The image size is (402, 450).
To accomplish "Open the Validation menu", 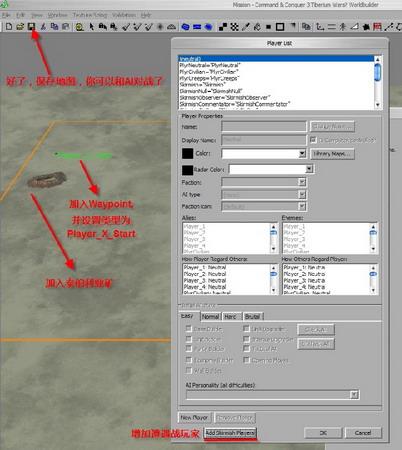I will click(x=124, y=15).
